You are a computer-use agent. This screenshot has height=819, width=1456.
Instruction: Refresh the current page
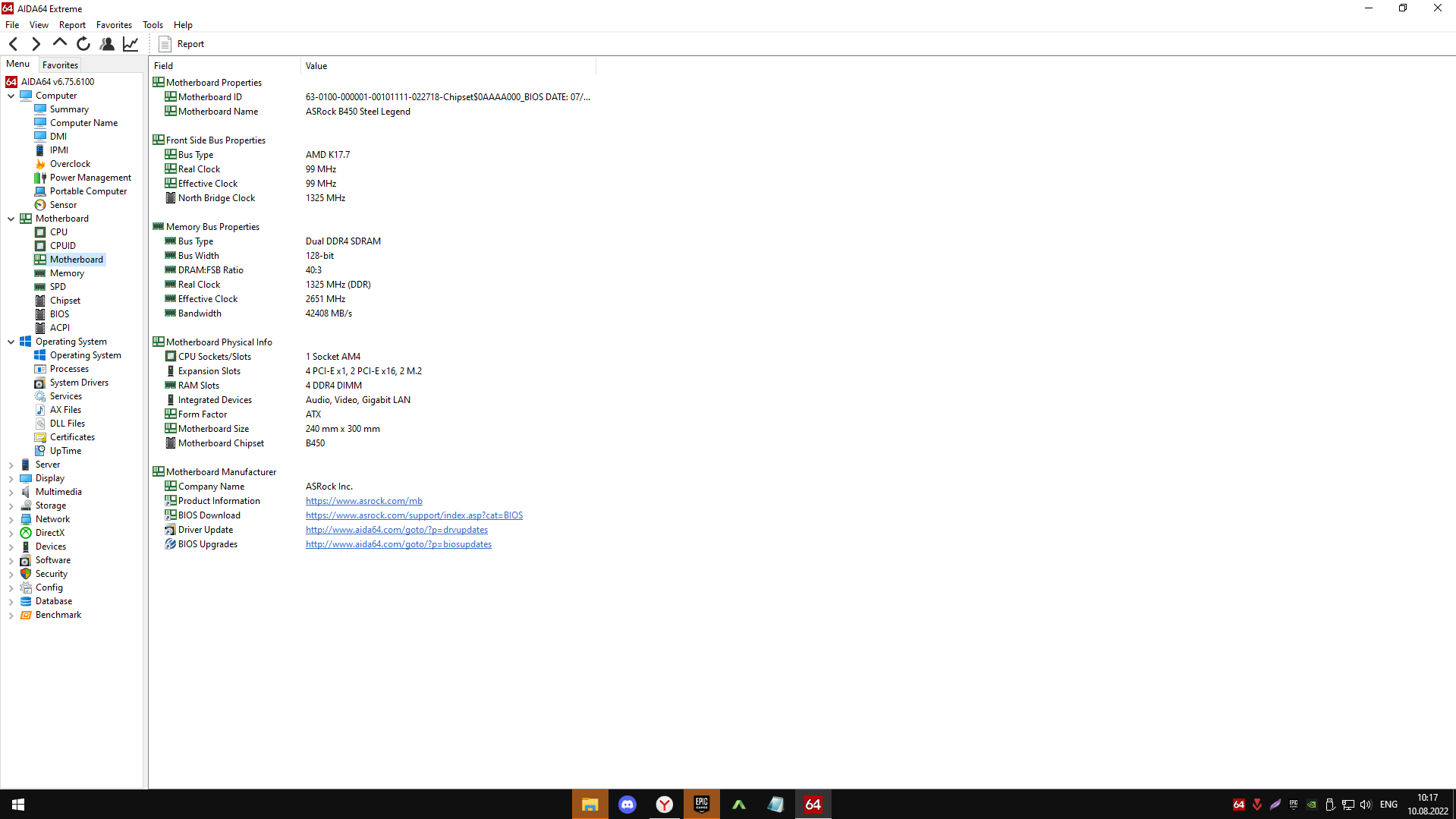83,44
